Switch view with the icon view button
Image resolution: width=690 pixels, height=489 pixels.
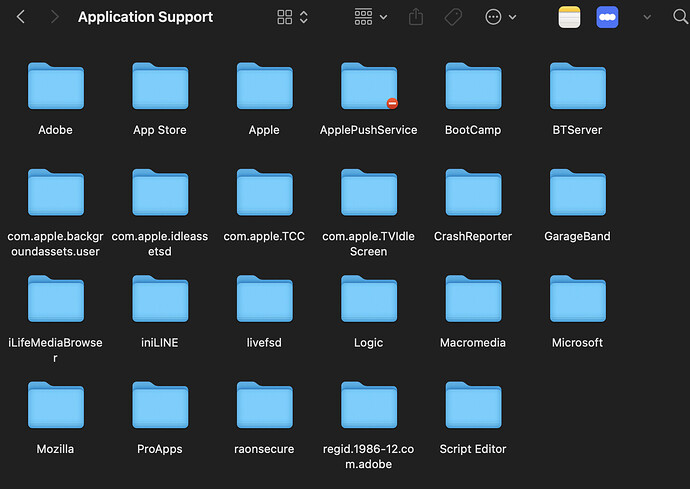pyautogui.click(x=285, y=17)
